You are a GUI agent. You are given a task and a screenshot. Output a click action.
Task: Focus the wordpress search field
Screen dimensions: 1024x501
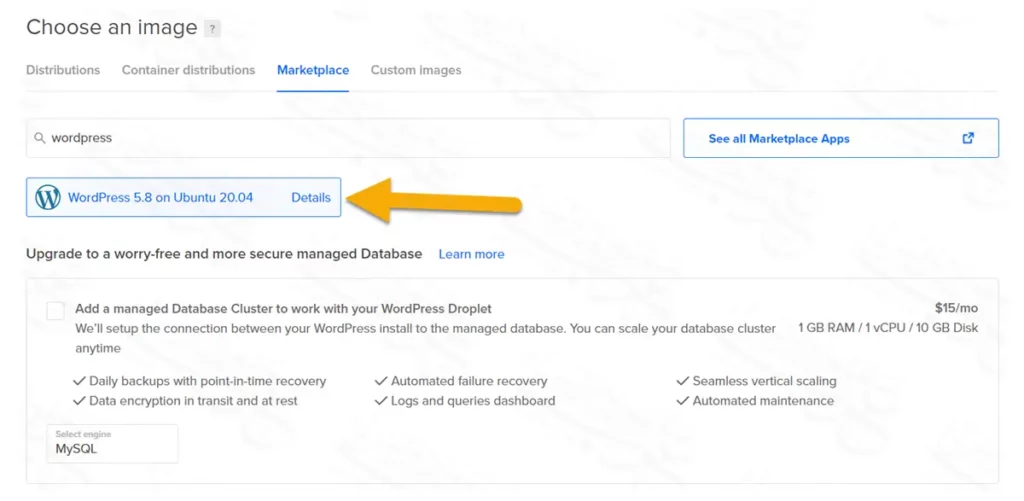(350, 138)
